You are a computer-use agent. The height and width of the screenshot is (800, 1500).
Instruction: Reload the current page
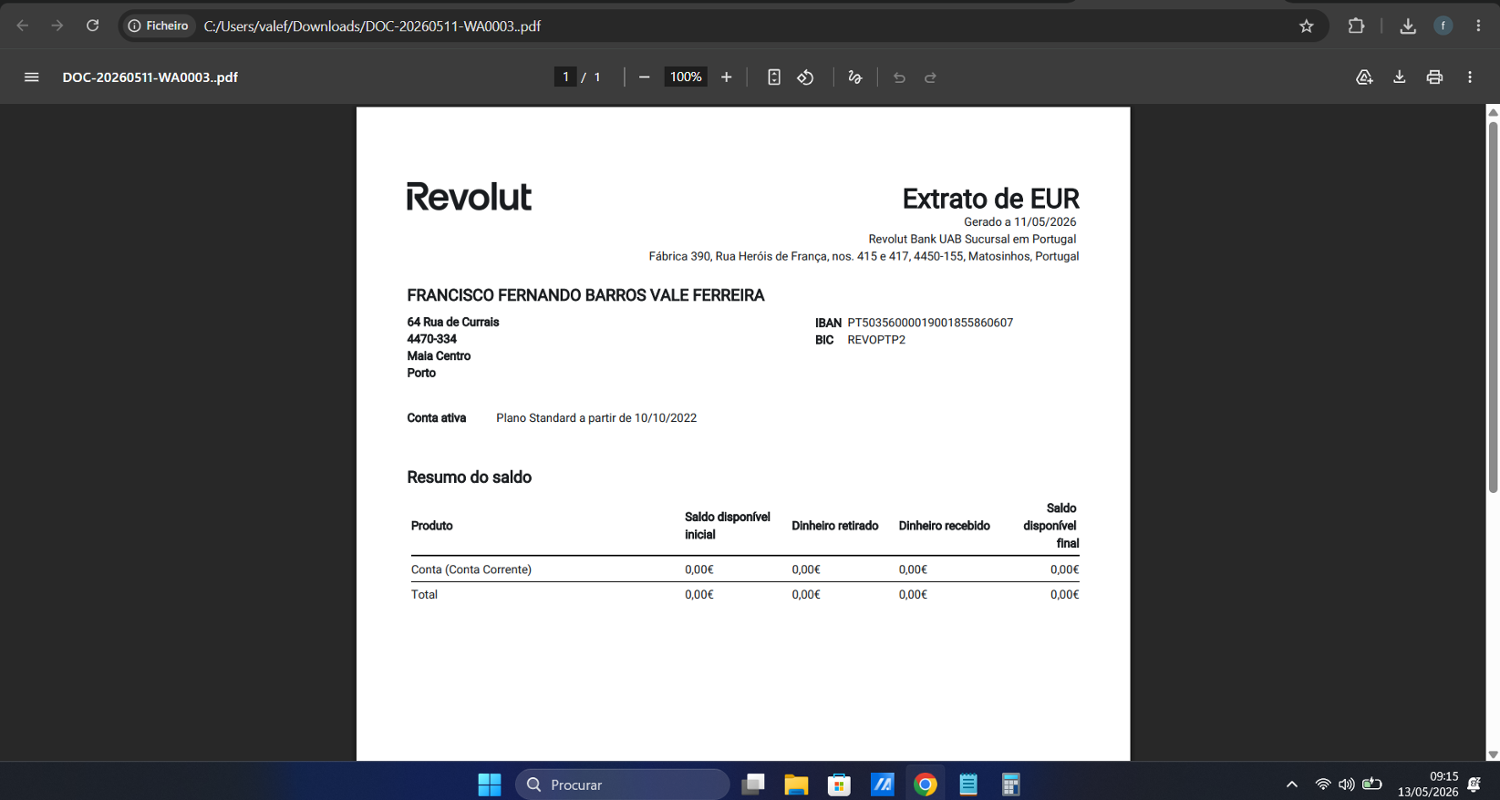coord(92,26)
